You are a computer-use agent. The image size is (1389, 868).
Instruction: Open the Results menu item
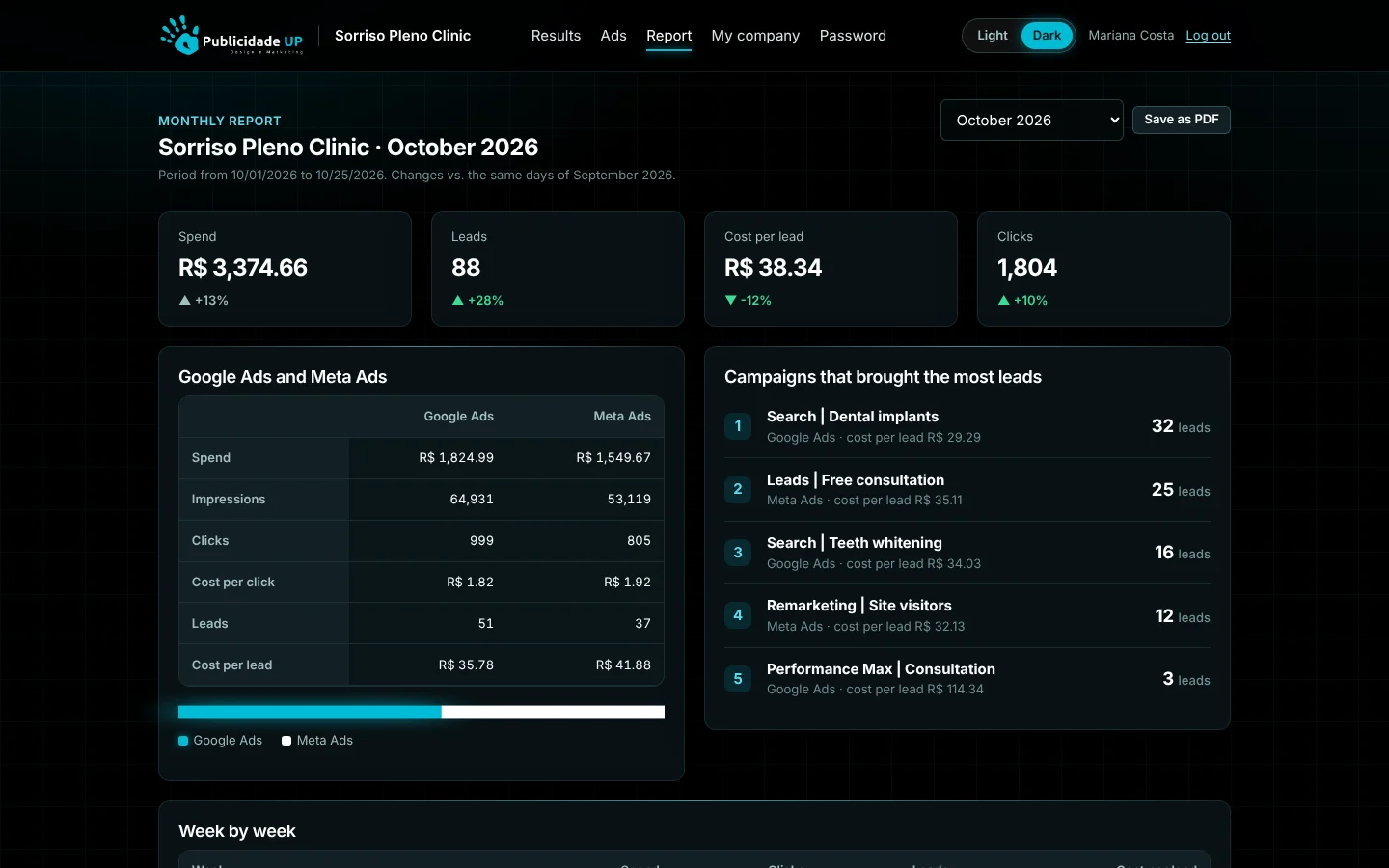tap(556, 36)
